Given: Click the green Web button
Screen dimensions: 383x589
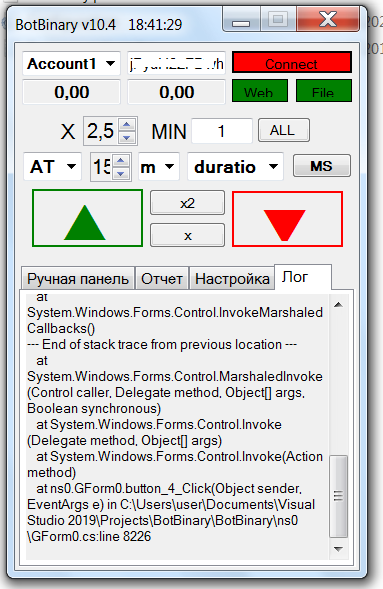Looking at the screenshot, I should 260,91.
